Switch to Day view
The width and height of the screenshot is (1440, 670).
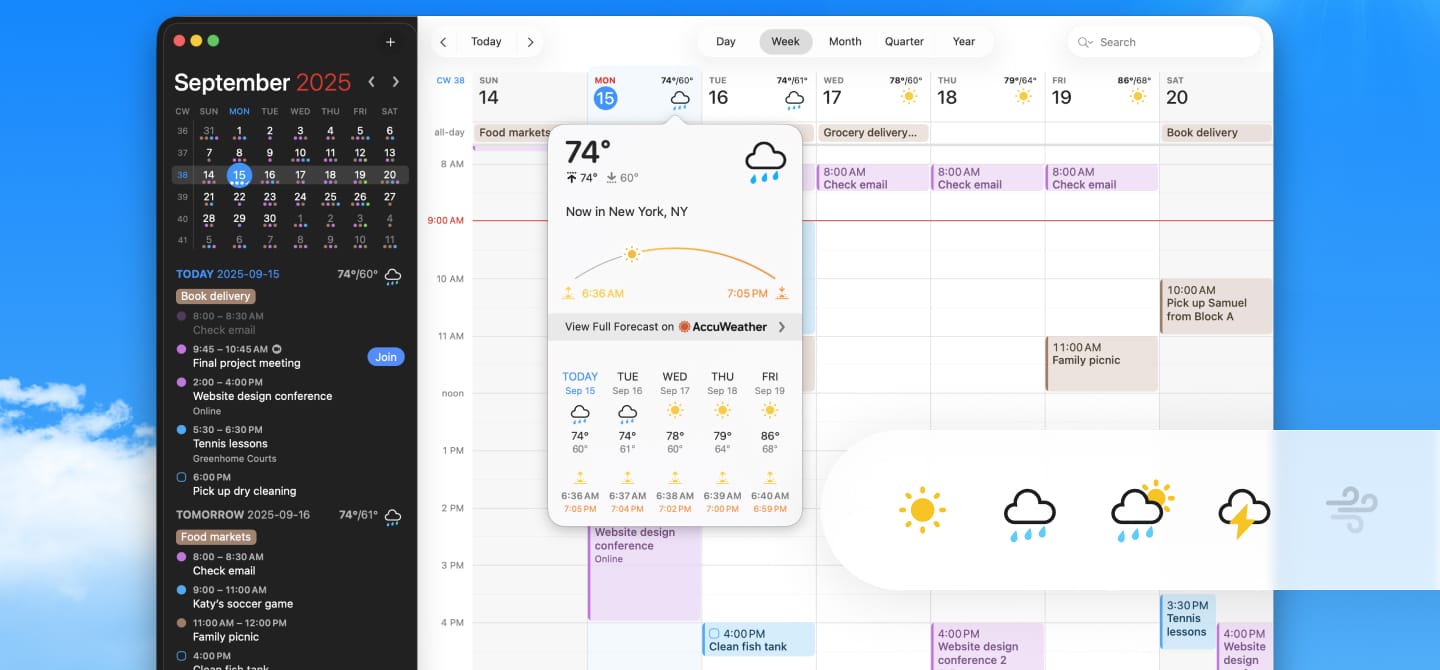[x=726, y=42]
